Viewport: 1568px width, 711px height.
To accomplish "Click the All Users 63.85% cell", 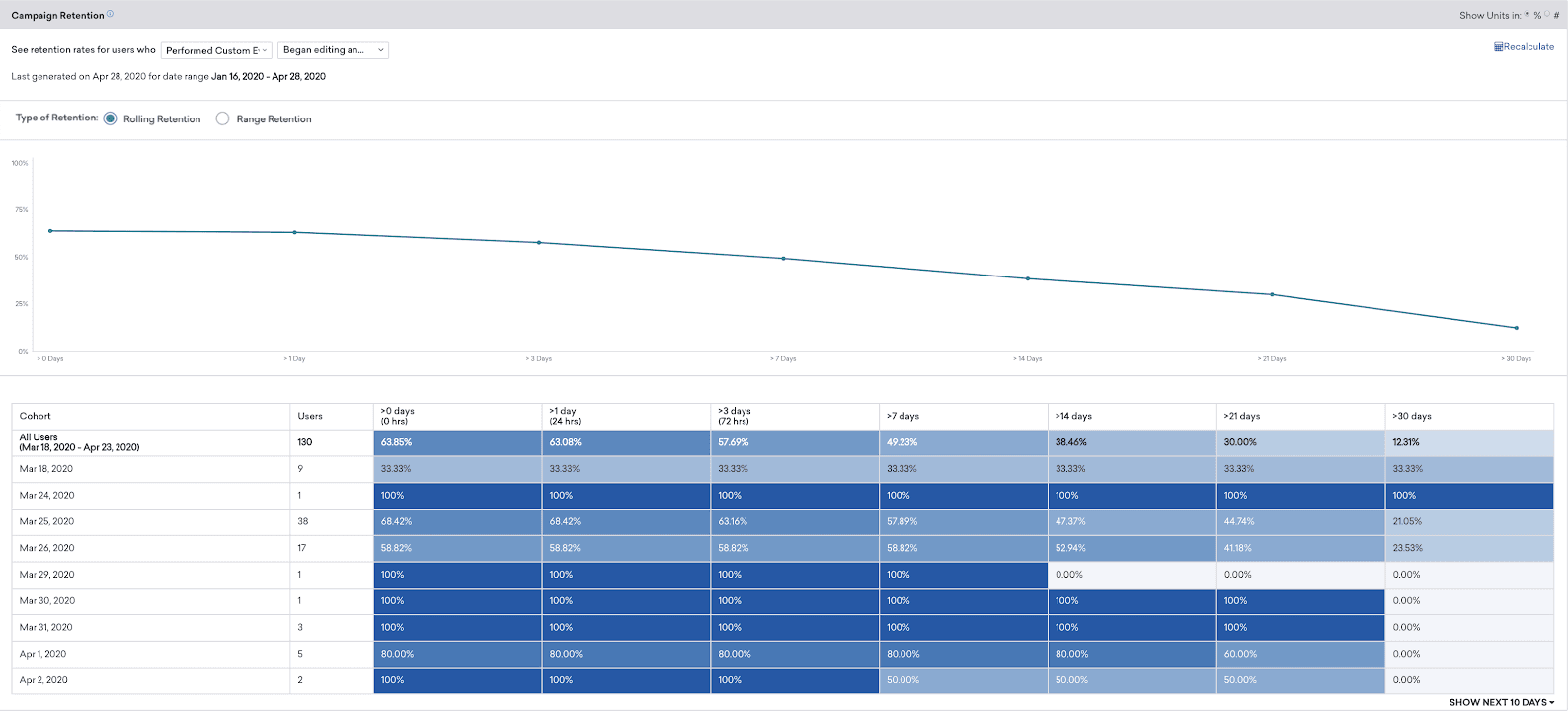I will click(457, 442).
